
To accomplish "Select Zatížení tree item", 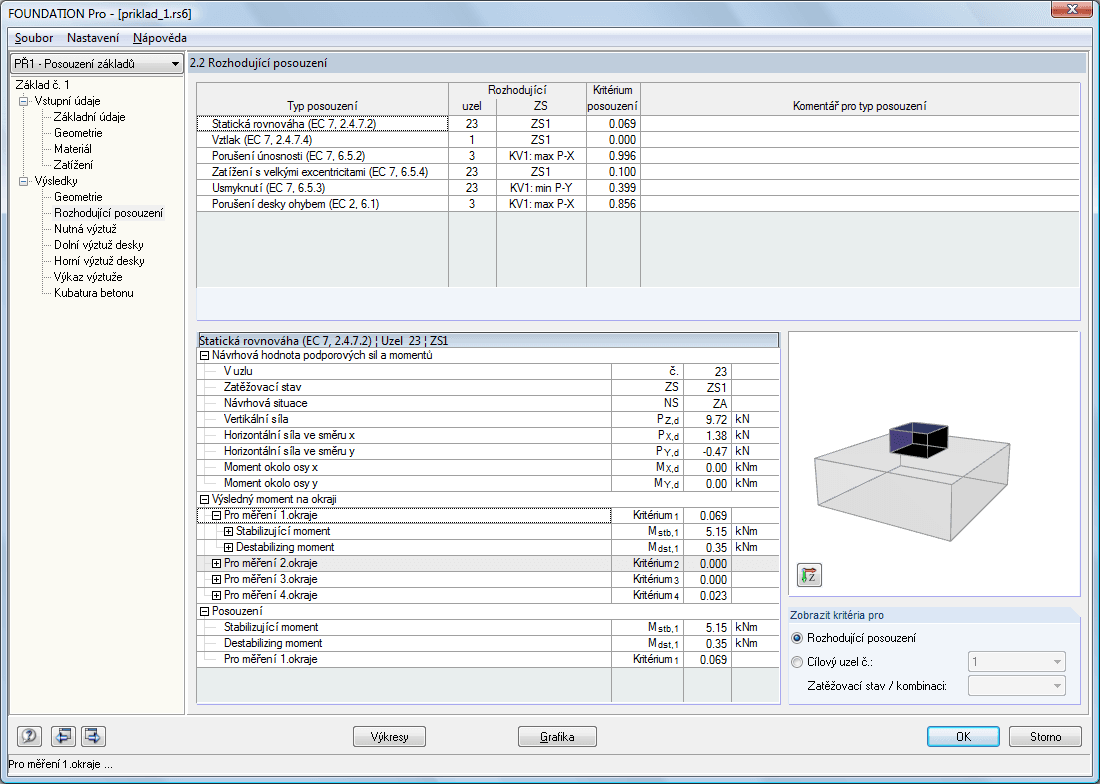I will click(x=73, y=165).
